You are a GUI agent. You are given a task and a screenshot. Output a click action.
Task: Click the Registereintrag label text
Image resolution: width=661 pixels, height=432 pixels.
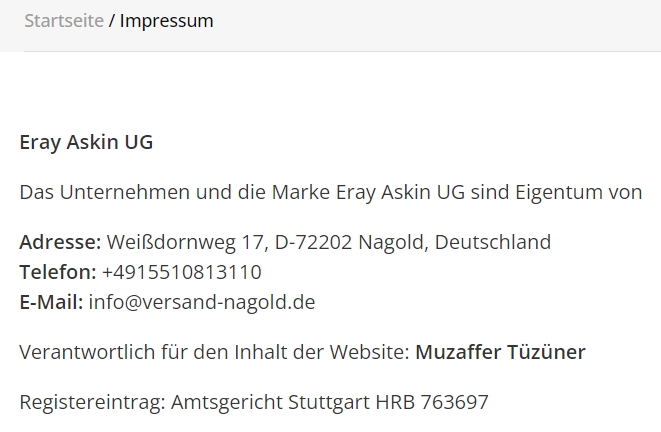[x=92, y=402]
